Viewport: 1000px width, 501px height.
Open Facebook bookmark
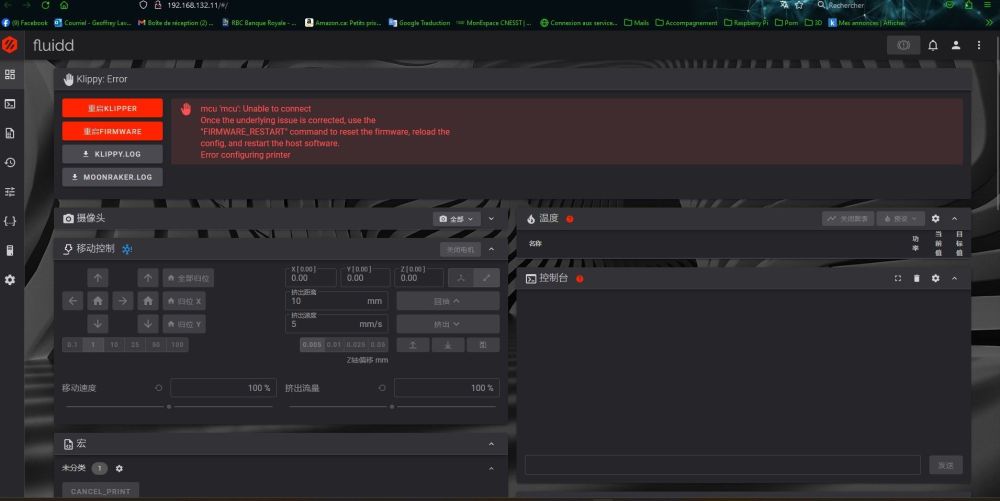pos(25,23)
